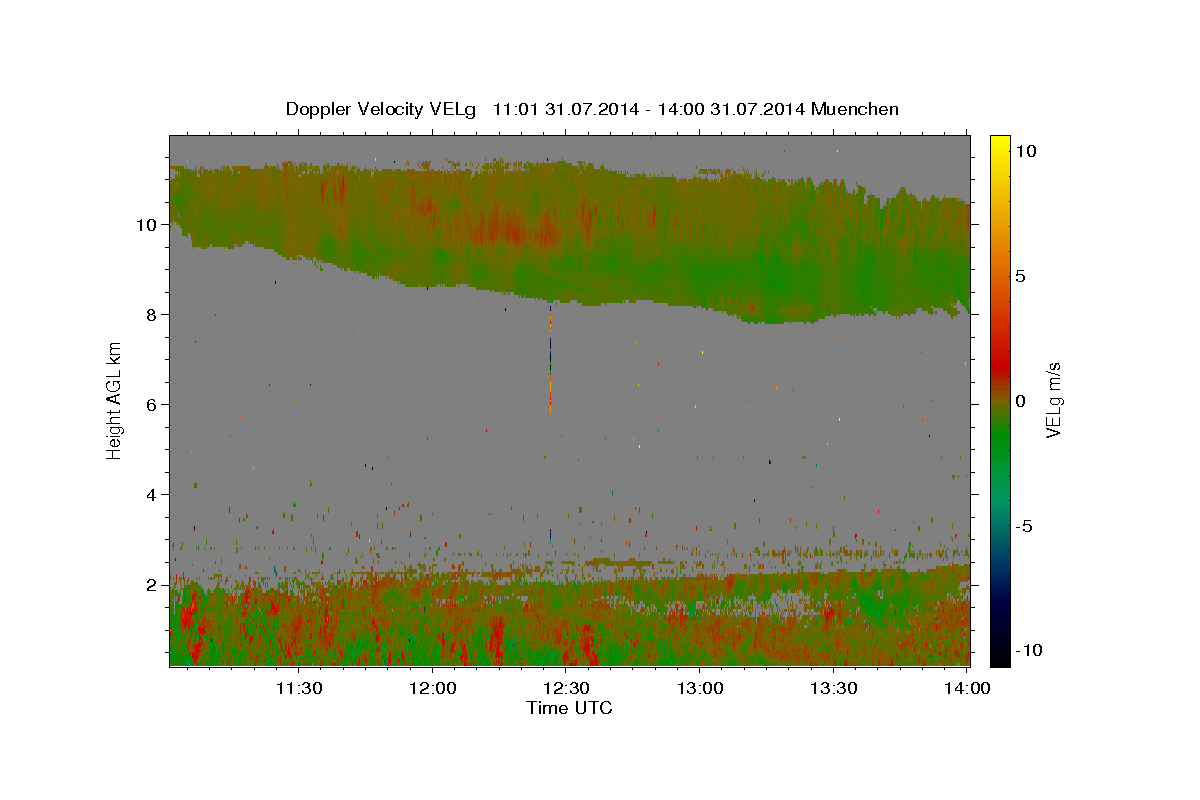Click the vertical streak at 12:27 near 7 km
Screen dimensions: 1200x800
(x=550, y=358)
